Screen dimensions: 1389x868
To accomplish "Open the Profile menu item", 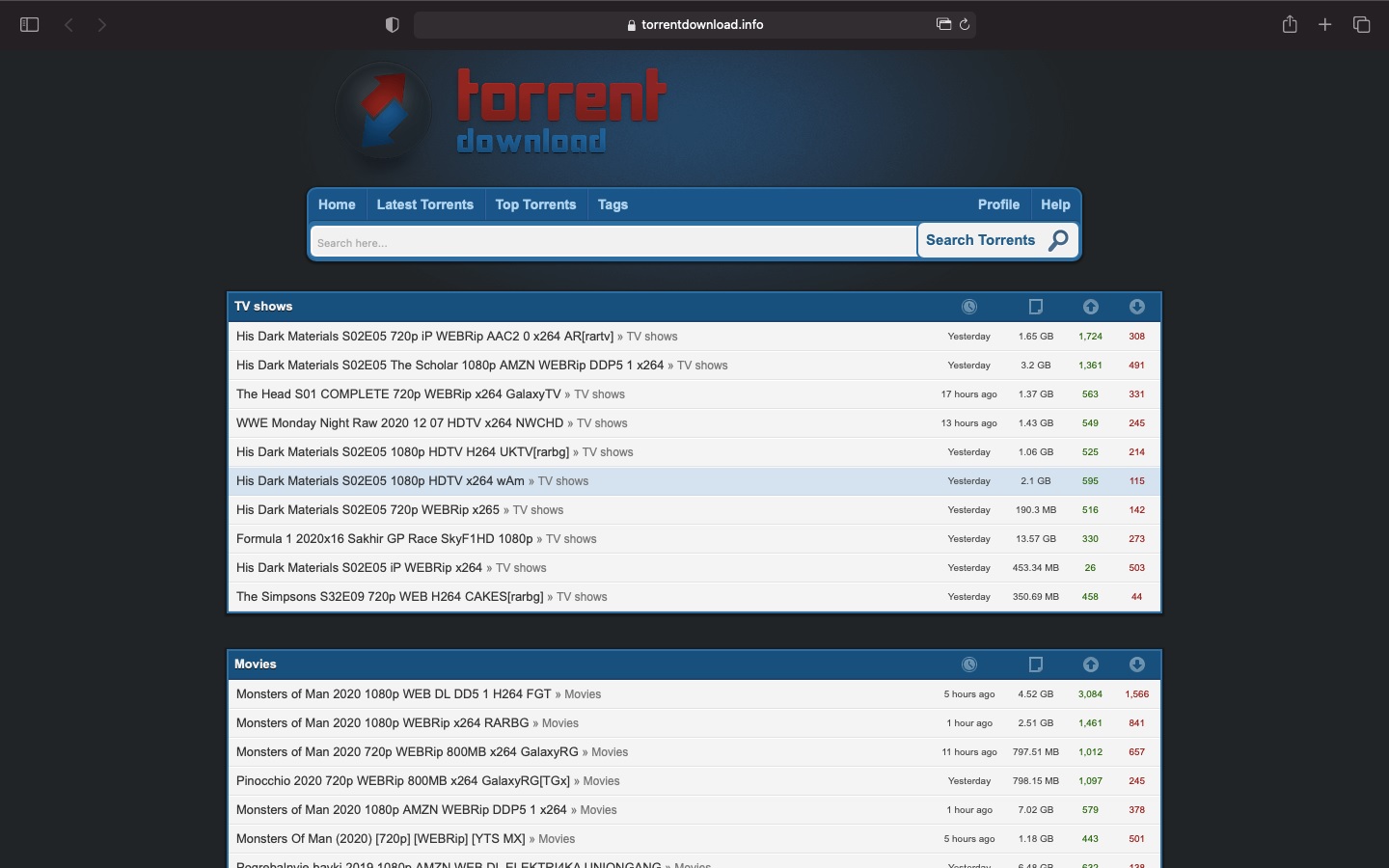I will (x=998, y=204).
